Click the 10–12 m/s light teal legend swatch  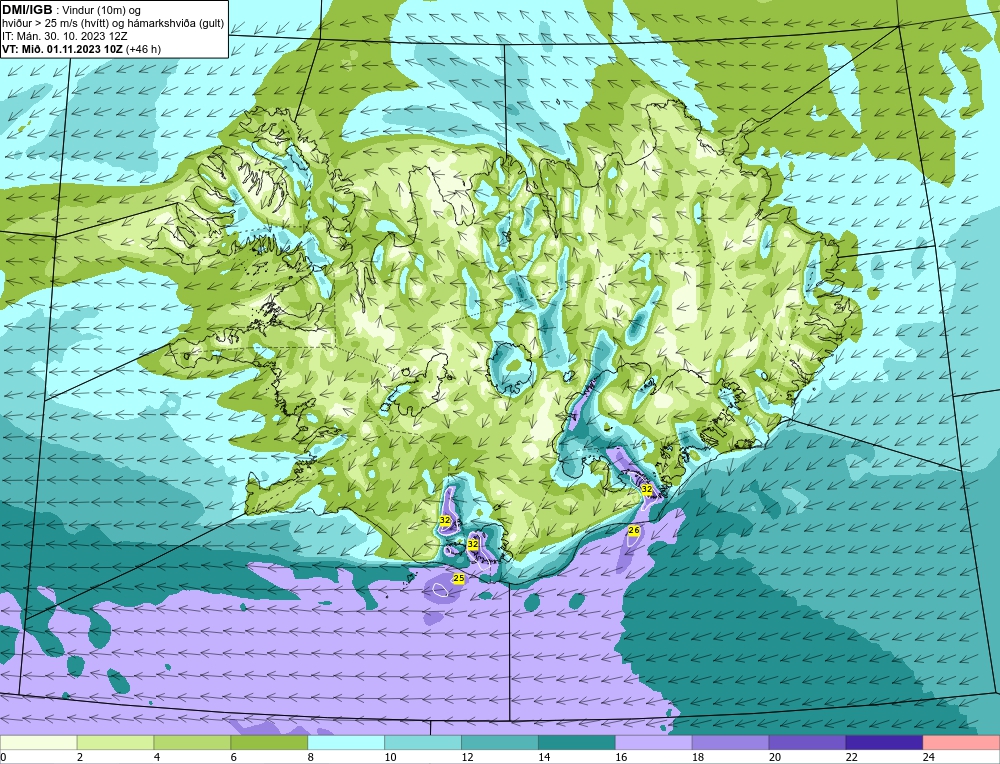click(x=423, y=743)
